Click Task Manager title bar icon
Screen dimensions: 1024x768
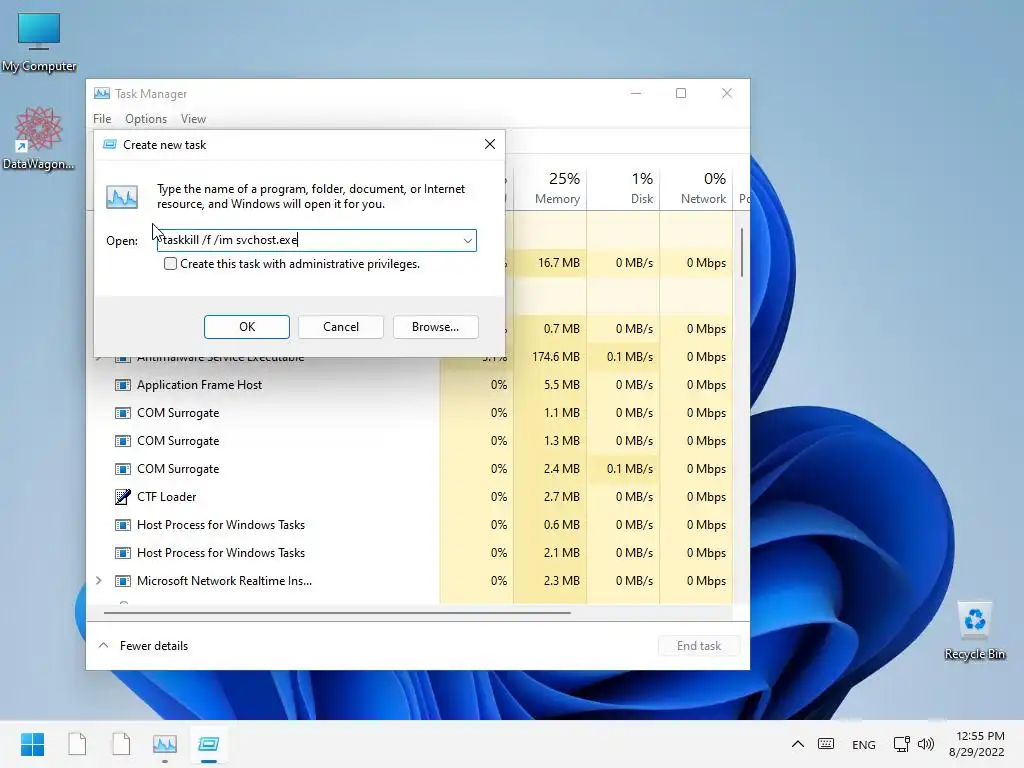[x=102, y=93]
